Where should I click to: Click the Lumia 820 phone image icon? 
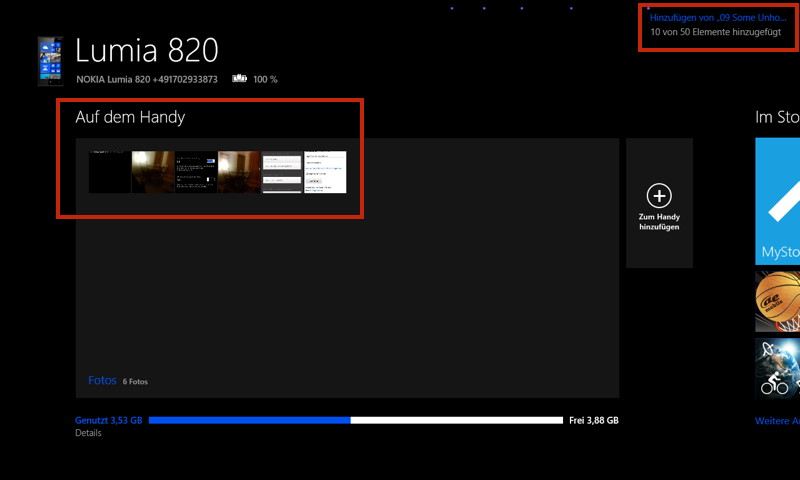[x=51, y=61]
